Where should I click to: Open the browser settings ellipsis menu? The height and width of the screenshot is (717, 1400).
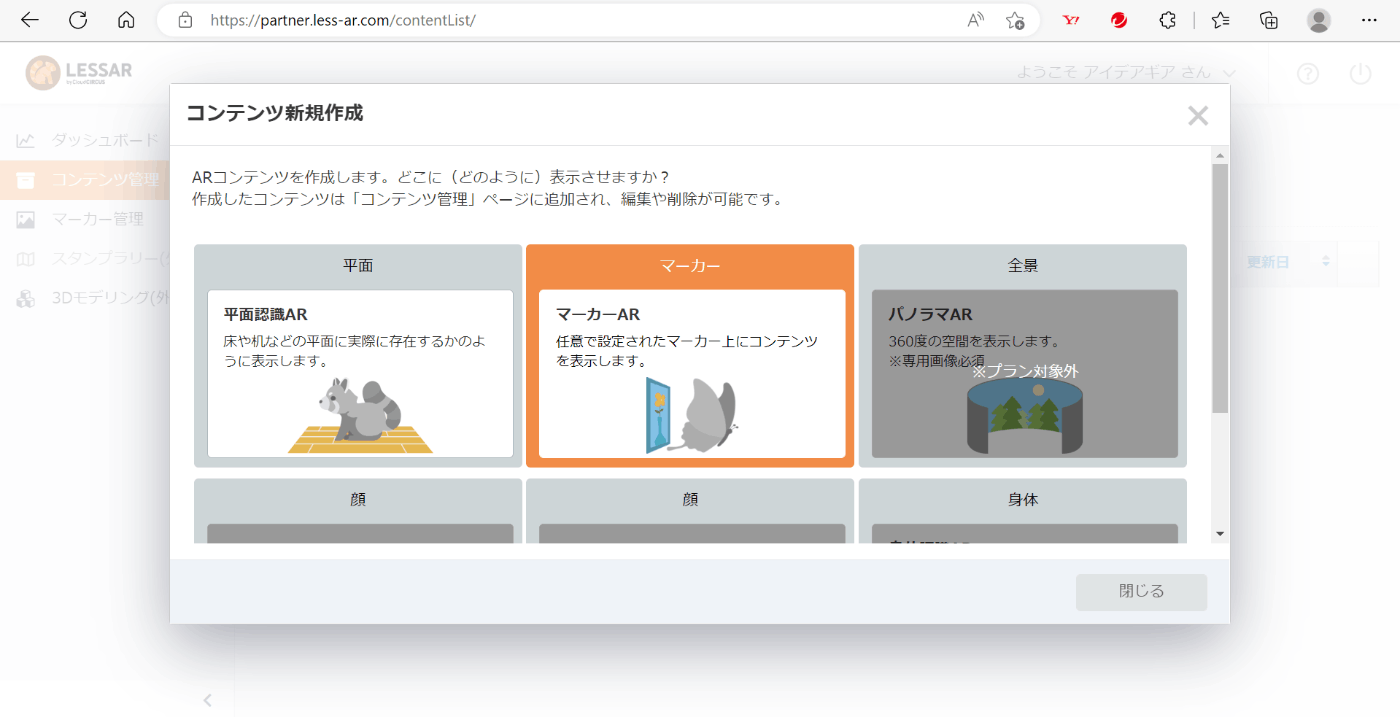[1369, 20]
